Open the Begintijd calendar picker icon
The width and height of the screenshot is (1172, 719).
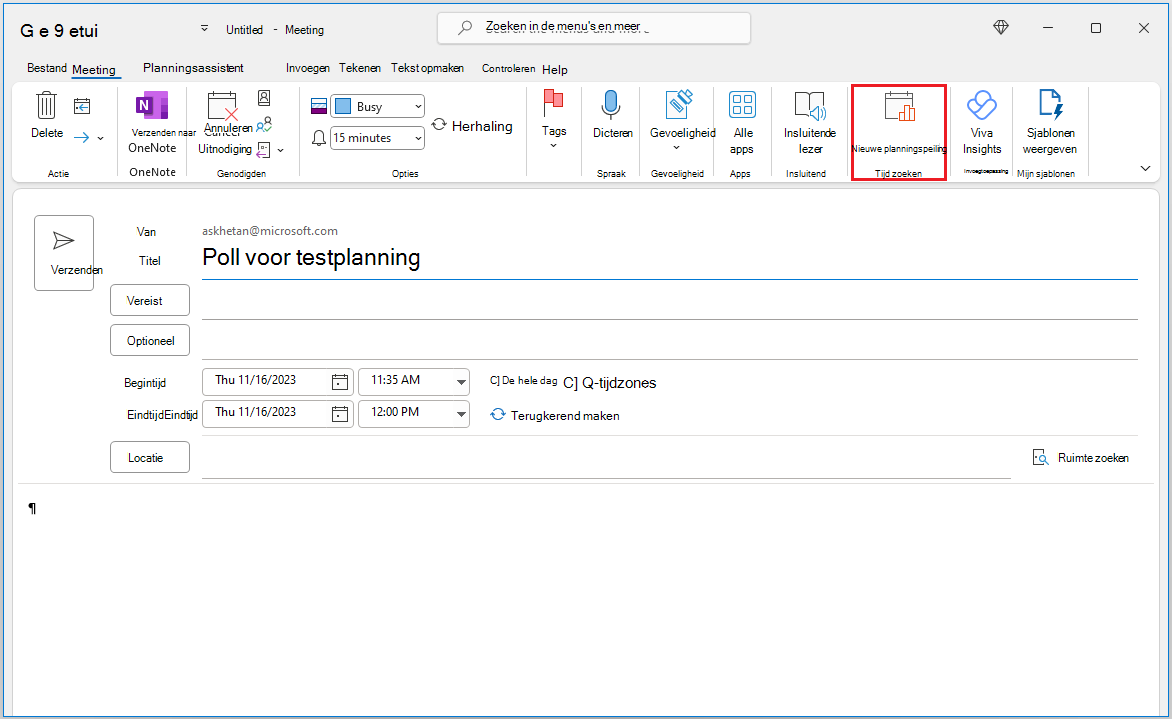(x=340, y=382)
